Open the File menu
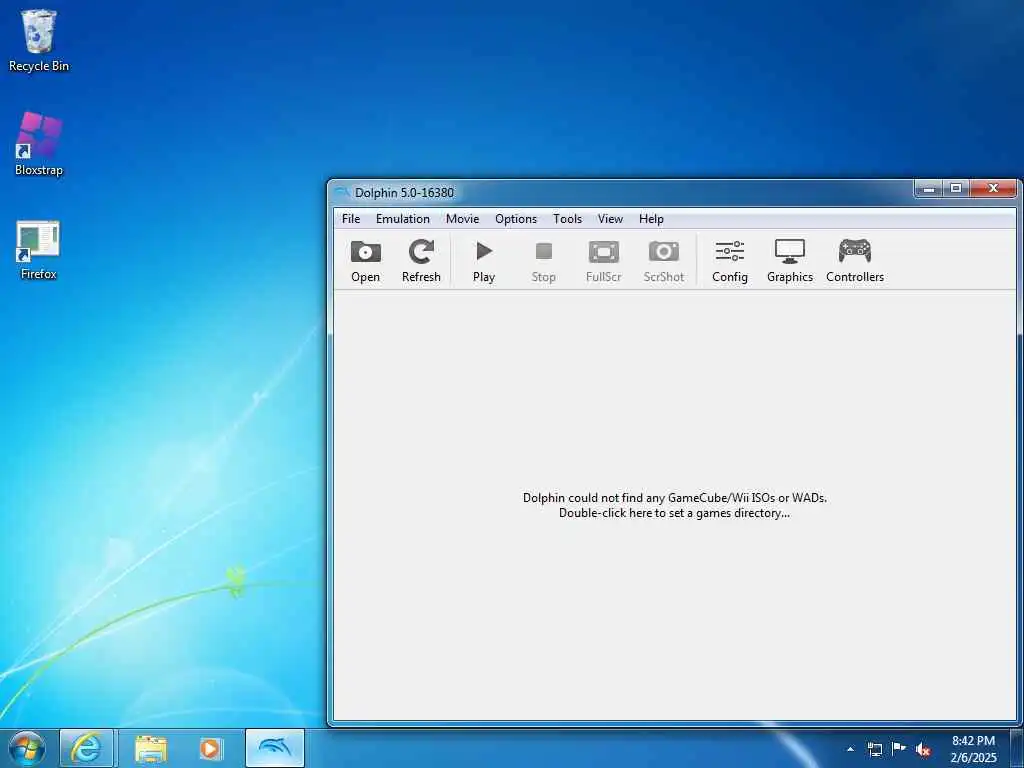 (351, 219)
